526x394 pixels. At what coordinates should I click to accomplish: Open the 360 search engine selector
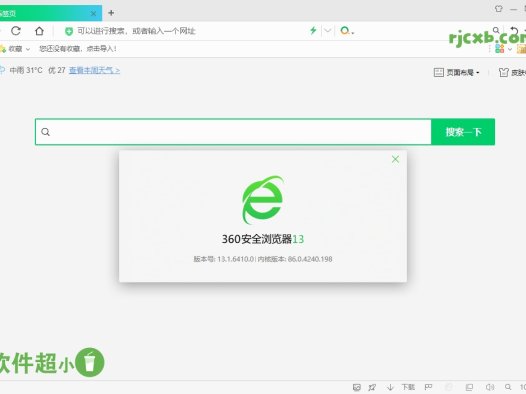pyautogui.click(x=347, y=31)
